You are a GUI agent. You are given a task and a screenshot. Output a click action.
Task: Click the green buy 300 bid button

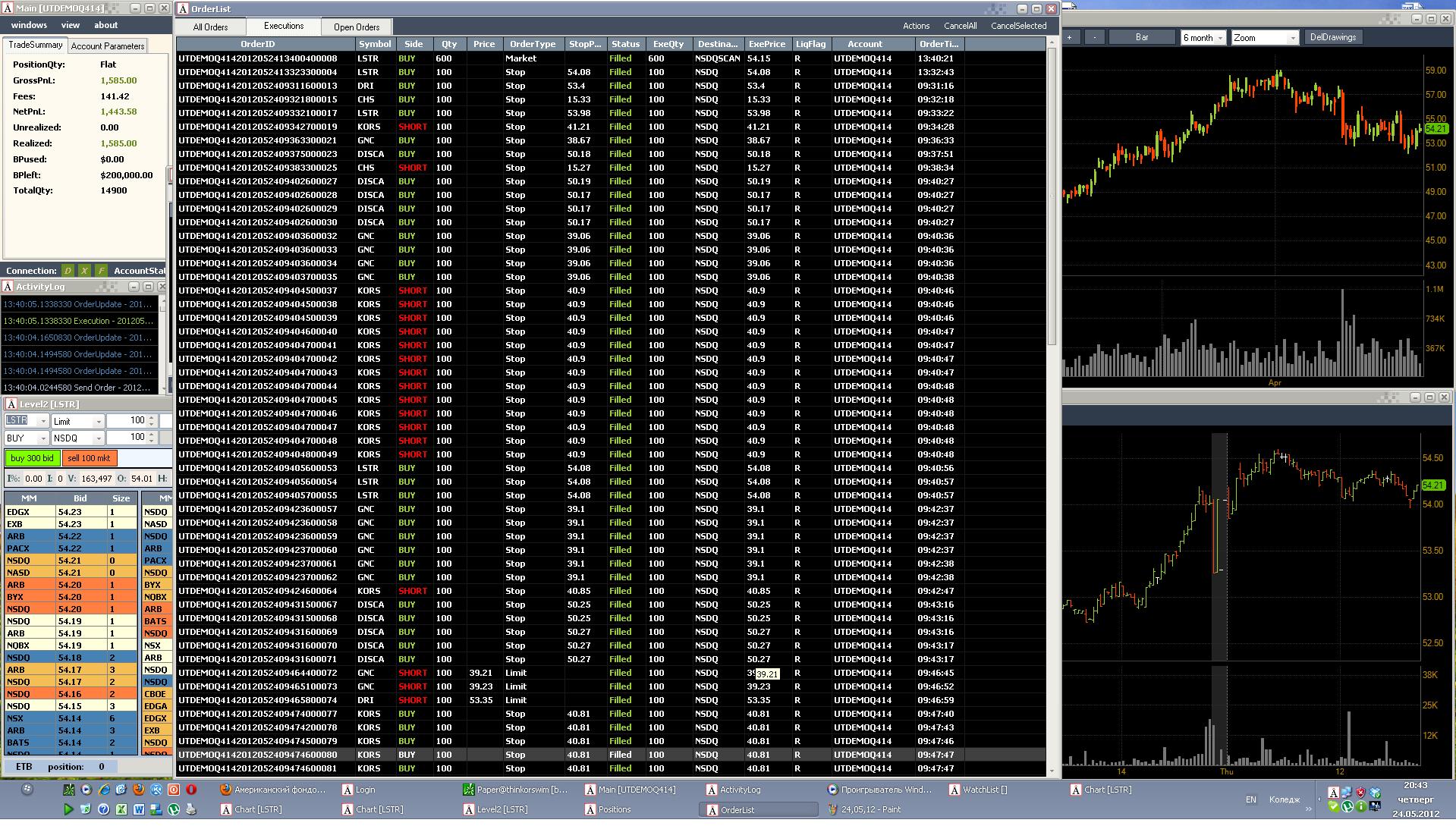[32, 458]
